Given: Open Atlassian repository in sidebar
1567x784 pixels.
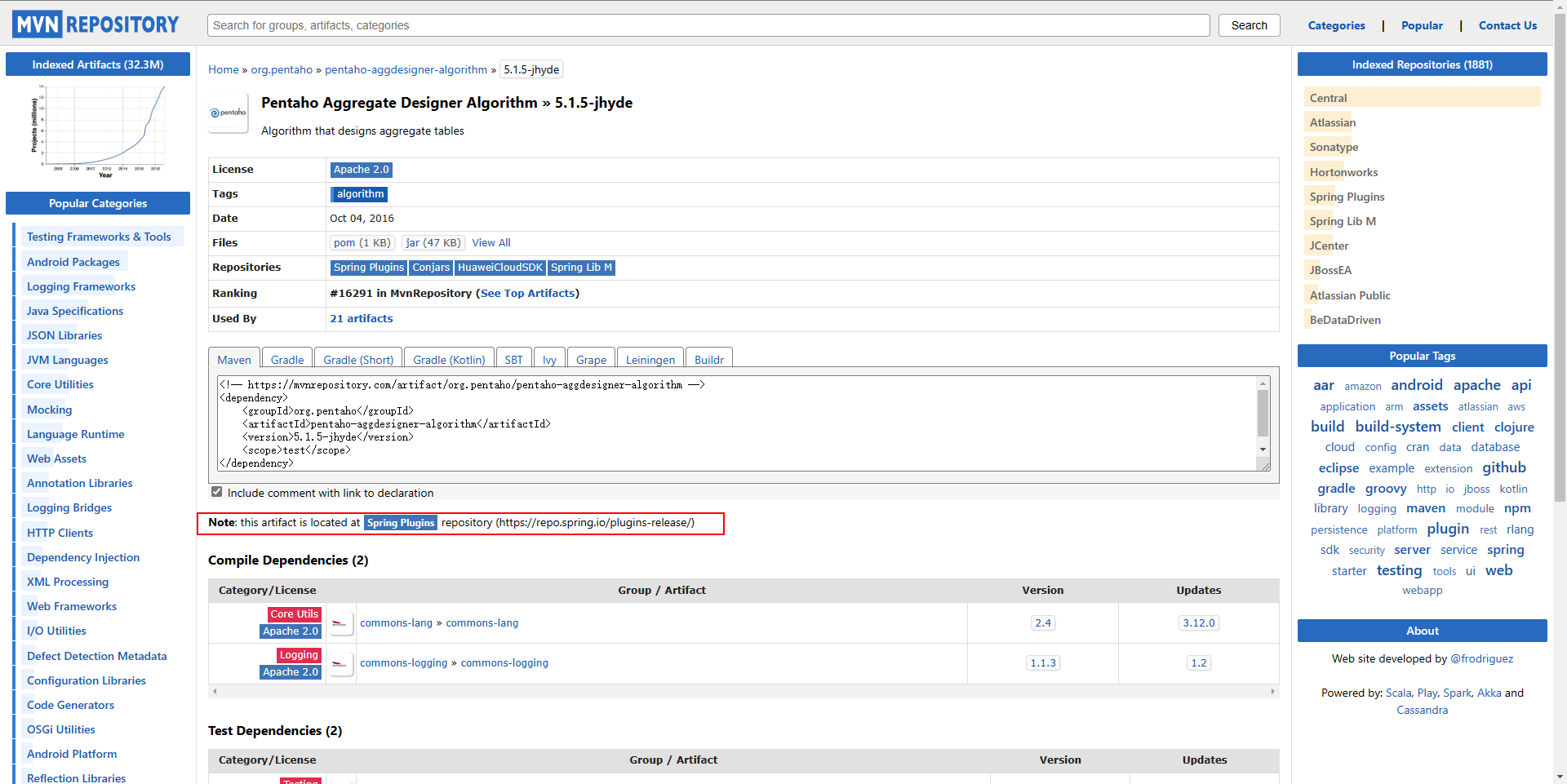Looking at the screenshot, I should pos(1333,123).
